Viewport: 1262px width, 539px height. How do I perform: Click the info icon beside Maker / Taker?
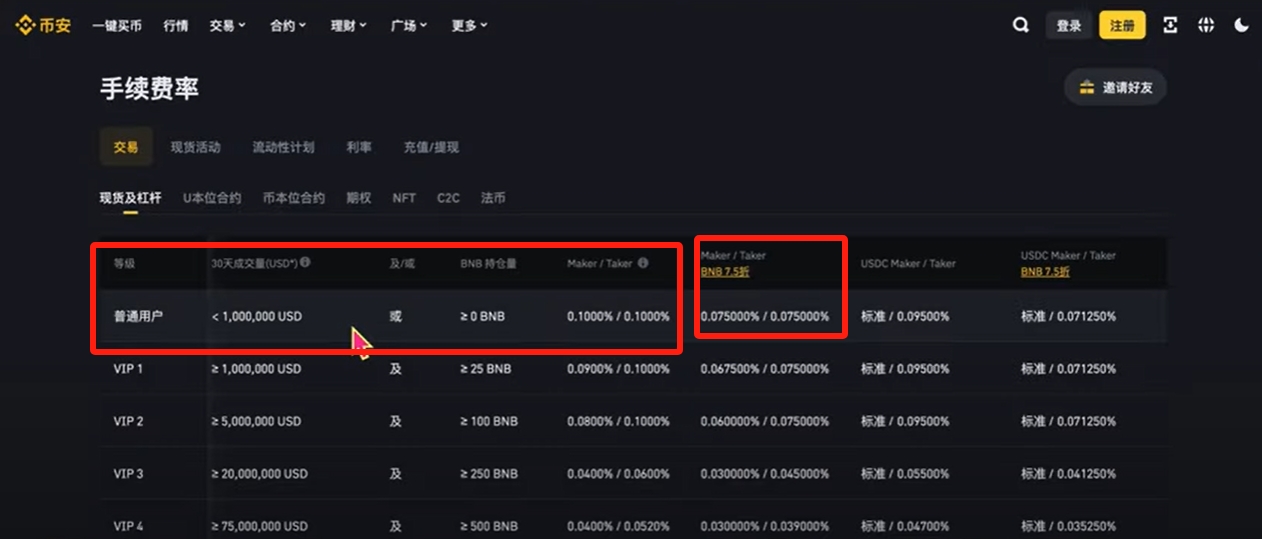pos(643,263)
